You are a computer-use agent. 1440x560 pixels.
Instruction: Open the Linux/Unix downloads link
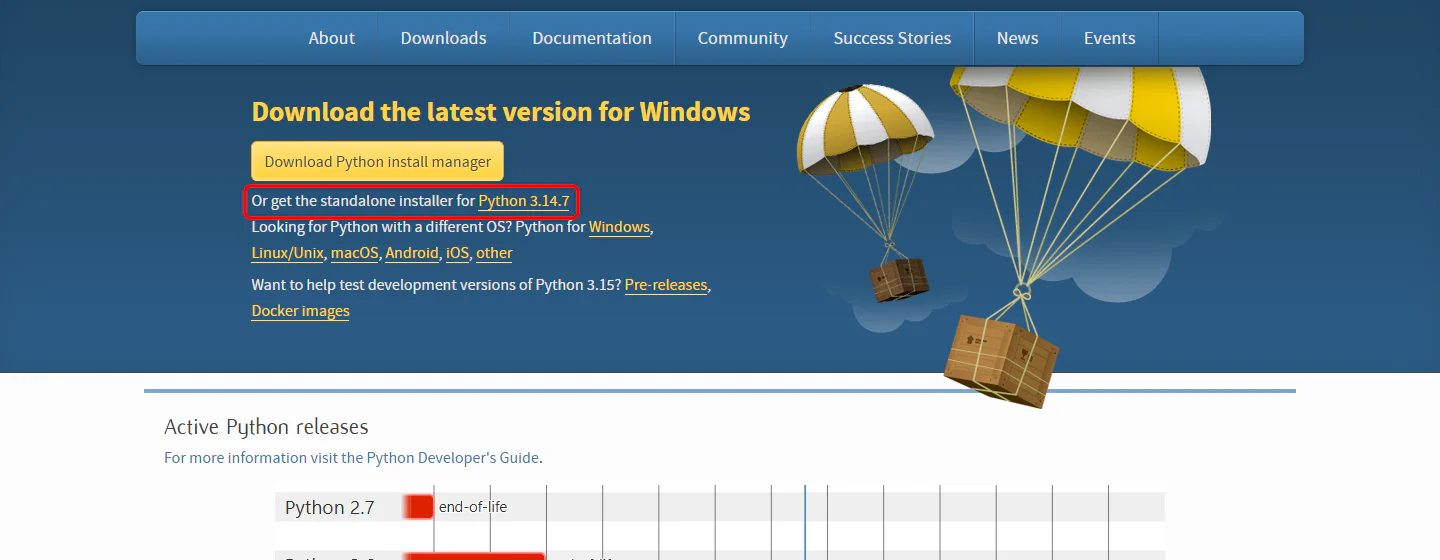coord(288,253)
